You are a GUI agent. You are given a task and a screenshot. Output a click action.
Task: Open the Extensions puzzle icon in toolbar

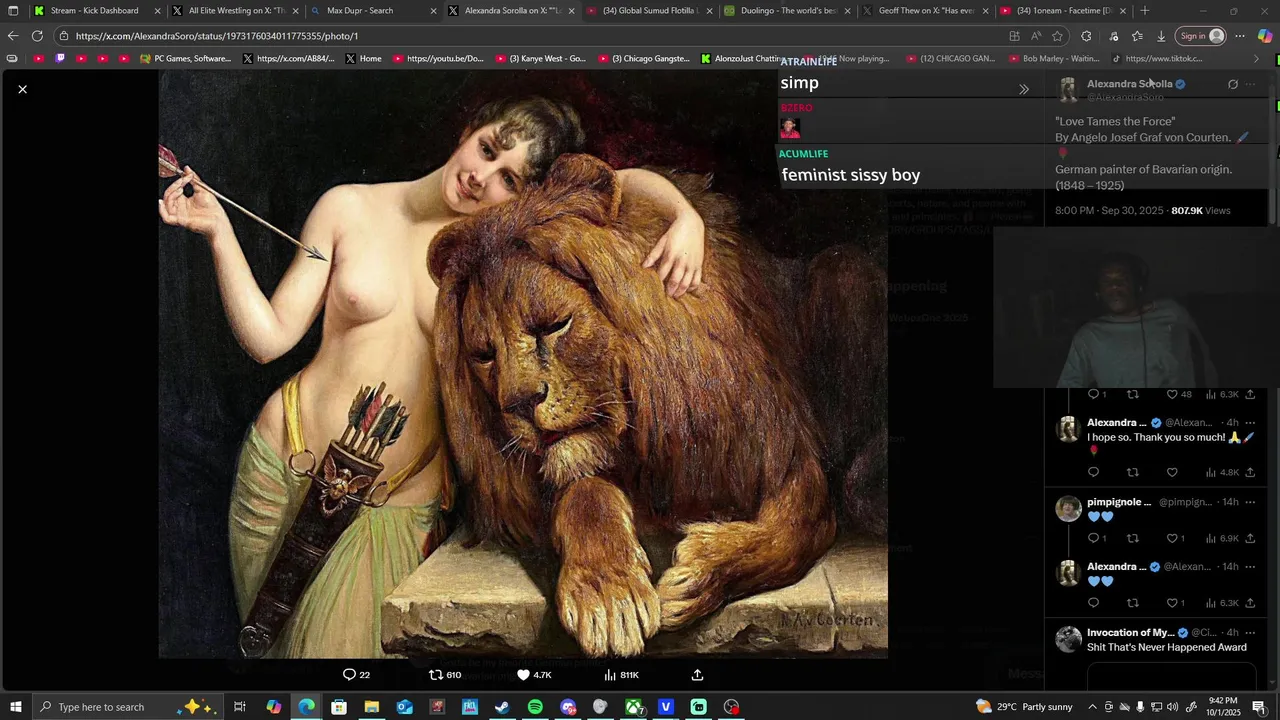pyautogui.click(x=1086, y=36)
